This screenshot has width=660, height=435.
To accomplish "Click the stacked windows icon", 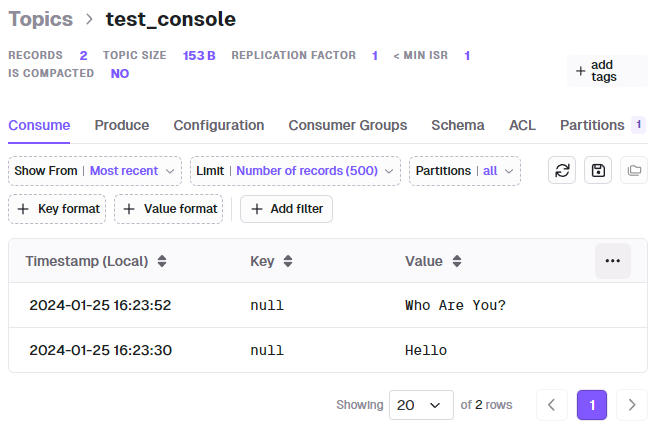I will point(634,170).
